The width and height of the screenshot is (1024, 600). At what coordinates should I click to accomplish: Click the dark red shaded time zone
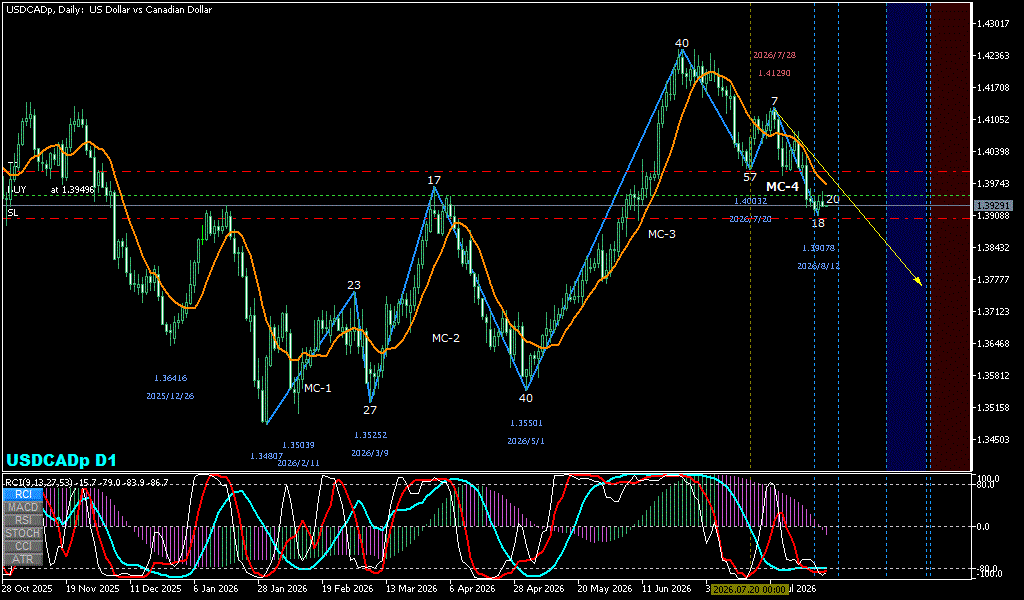point(951,235)
